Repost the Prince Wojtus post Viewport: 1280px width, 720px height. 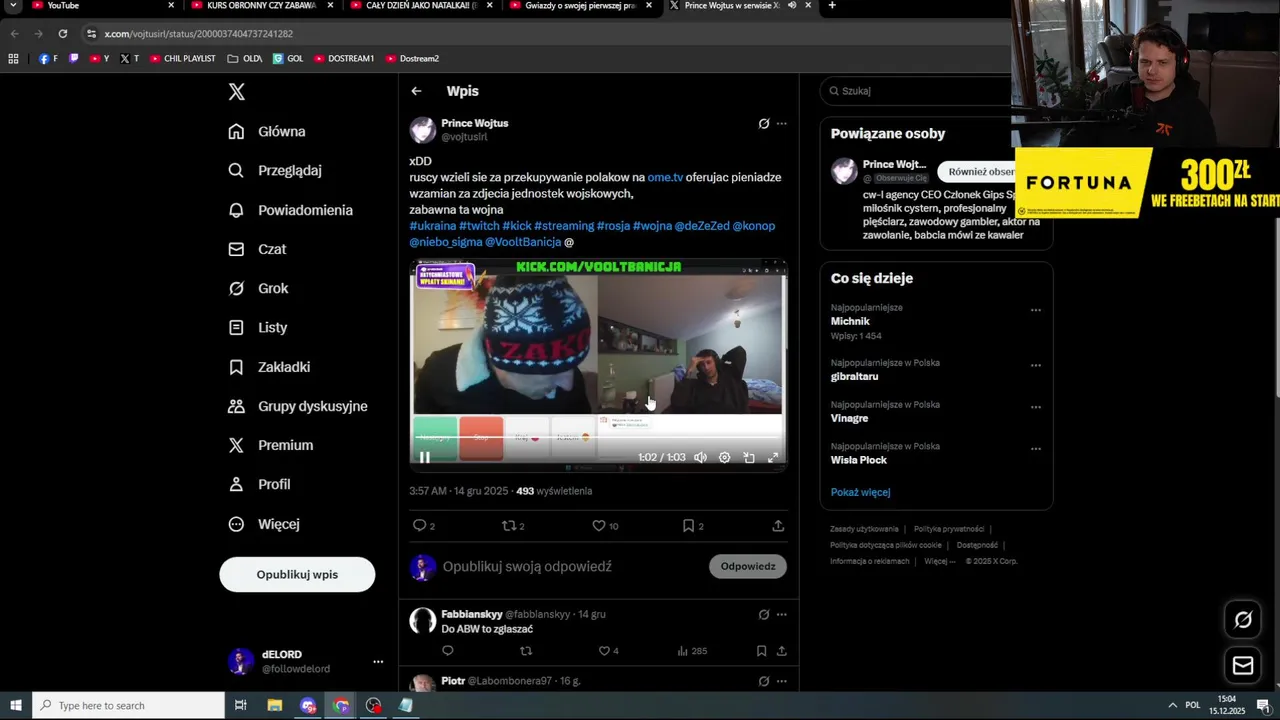[509, 526]
